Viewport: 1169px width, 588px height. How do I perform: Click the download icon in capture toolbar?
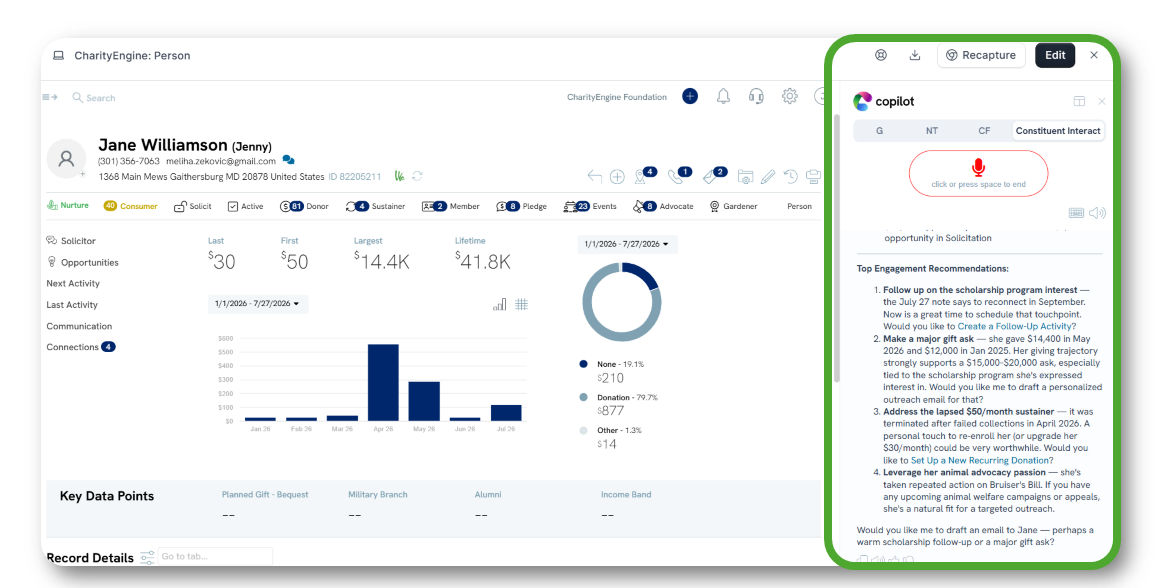(915, 55)
